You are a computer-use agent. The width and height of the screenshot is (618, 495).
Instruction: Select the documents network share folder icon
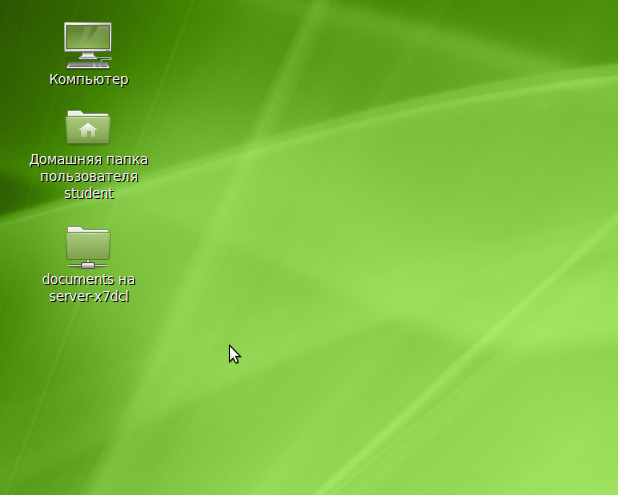click(x=88, y=246)
